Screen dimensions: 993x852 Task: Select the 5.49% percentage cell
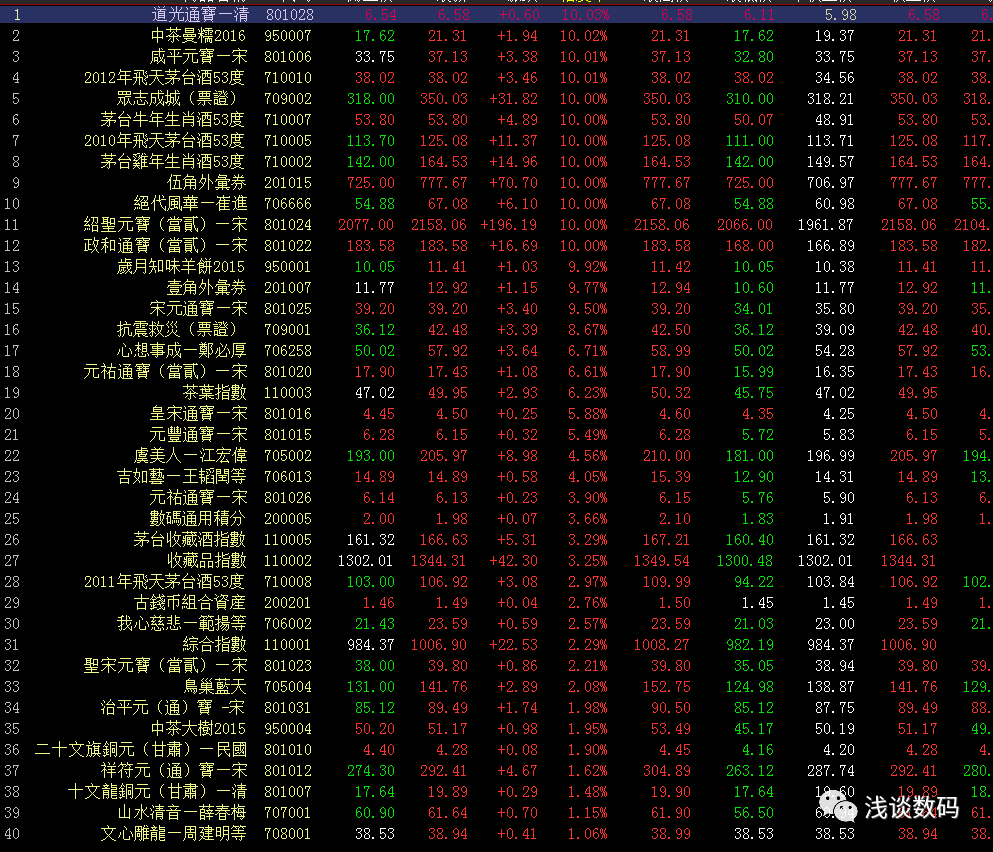[x=587, y=435]
